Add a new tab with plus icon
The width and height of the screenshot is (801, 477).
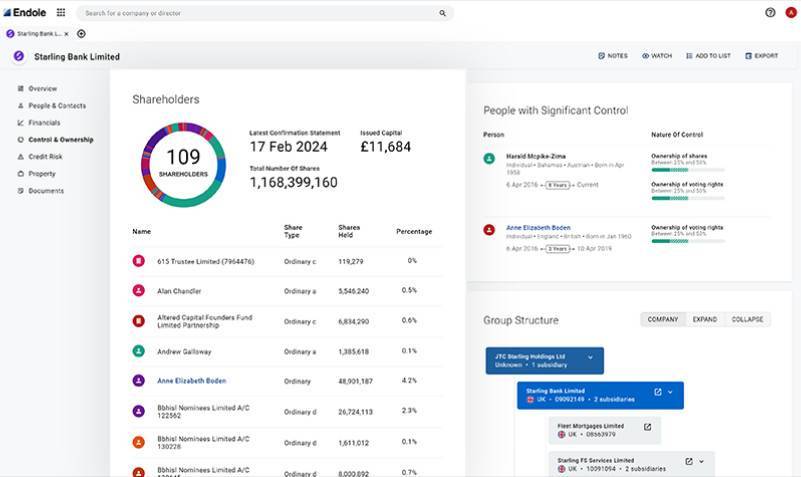click(82, 34)
